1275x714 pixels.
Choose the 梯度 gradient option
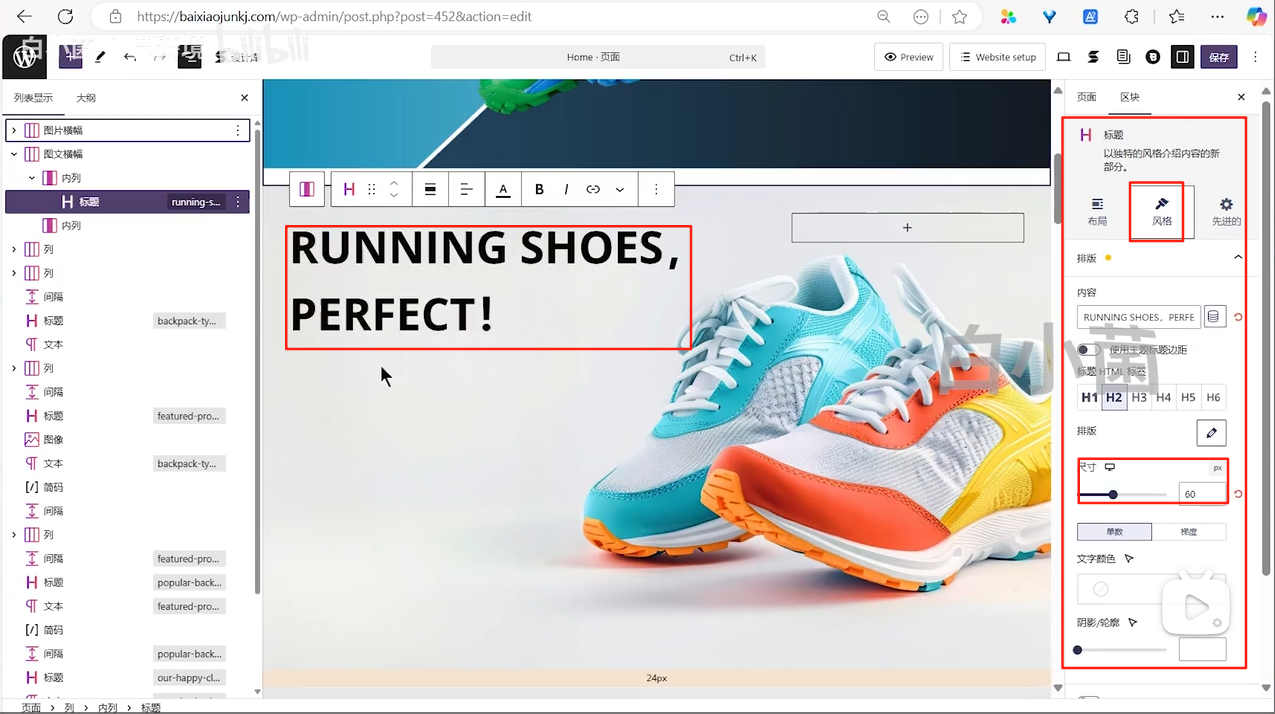pyautogui.click(x=1189, y=532)
